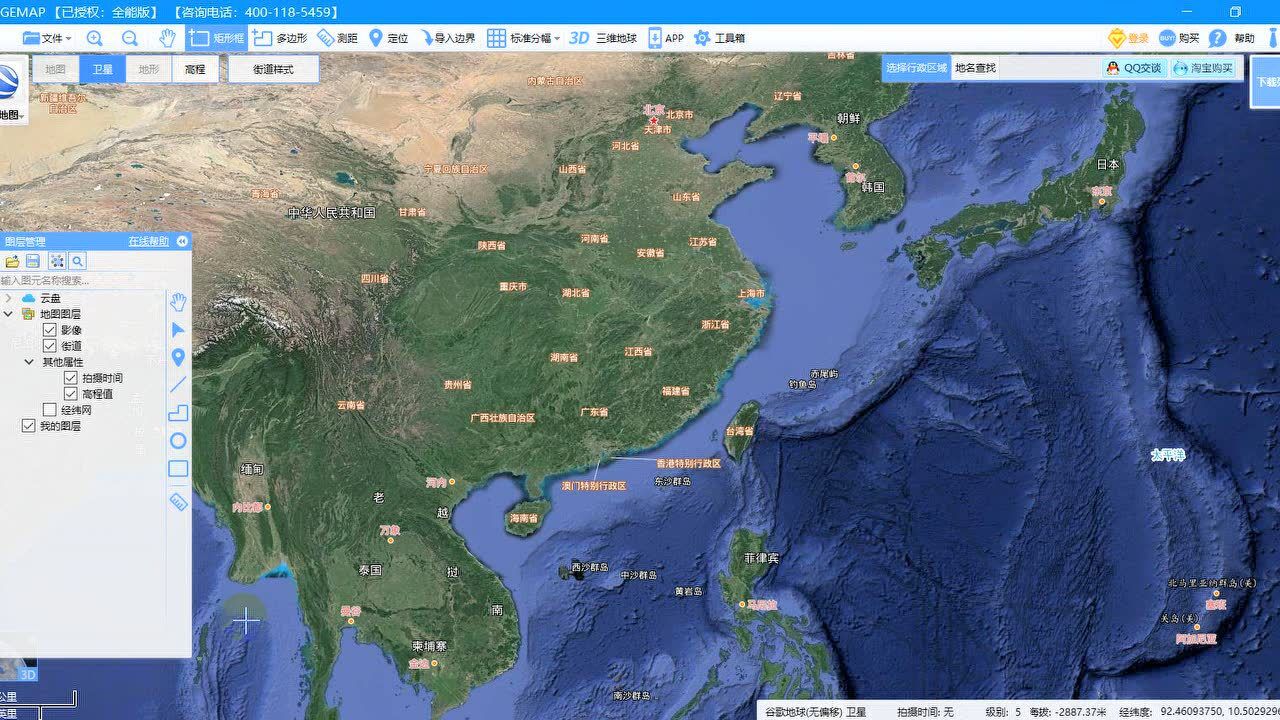
Task: Collapse the 其他属性 attributes group
Action: (x=27, y=360)
